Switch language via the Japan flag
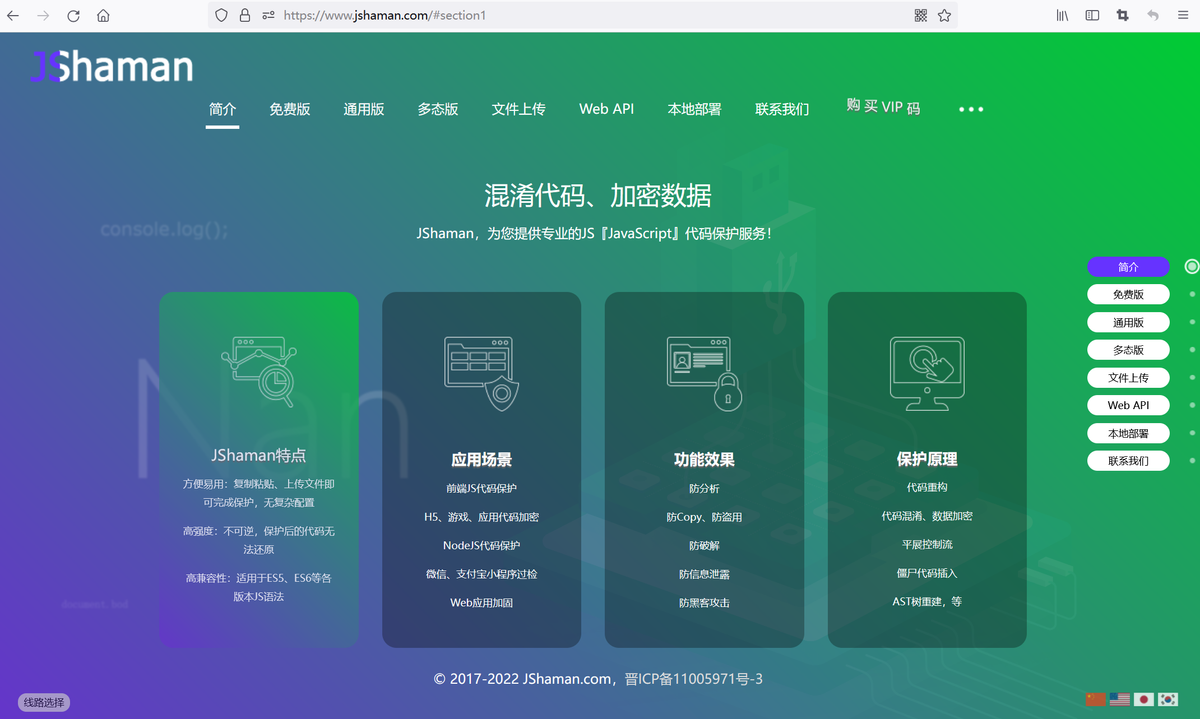1200x719 pixels. [x=1144, y=700]
